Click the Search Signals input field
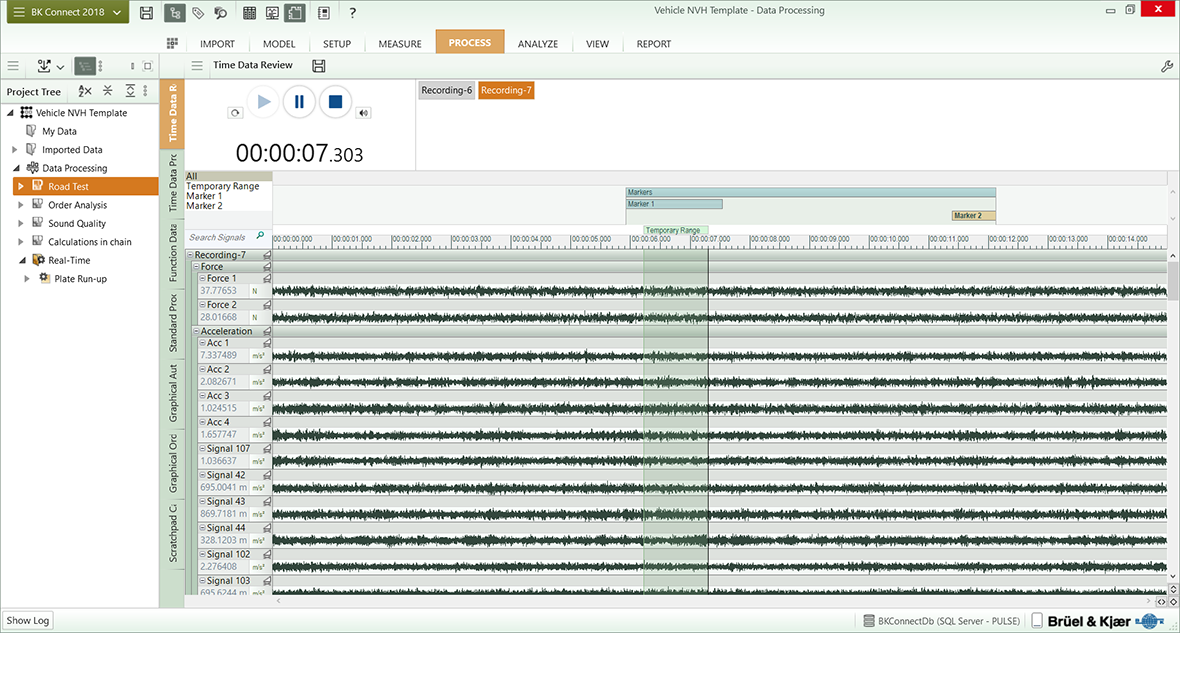Image resolution: width=1180 pixels, height=674 pixels. pos(219,237)
